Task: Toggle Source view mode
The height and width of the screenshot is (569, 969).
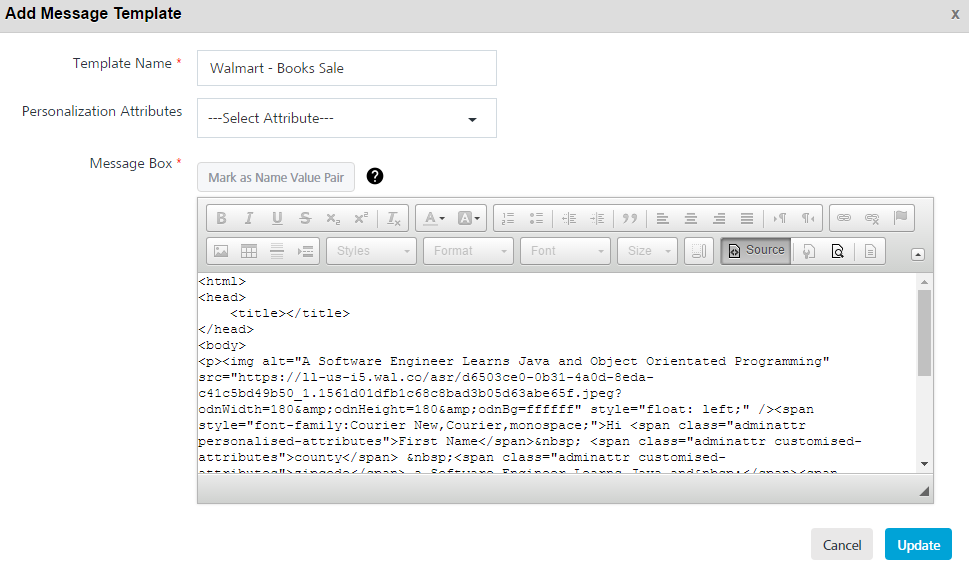Action: point(756,251)
